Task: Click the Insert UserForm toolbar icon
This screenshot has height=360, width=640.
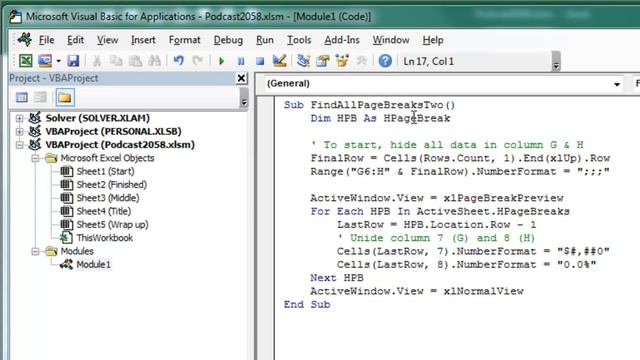Action: (45, 61)
